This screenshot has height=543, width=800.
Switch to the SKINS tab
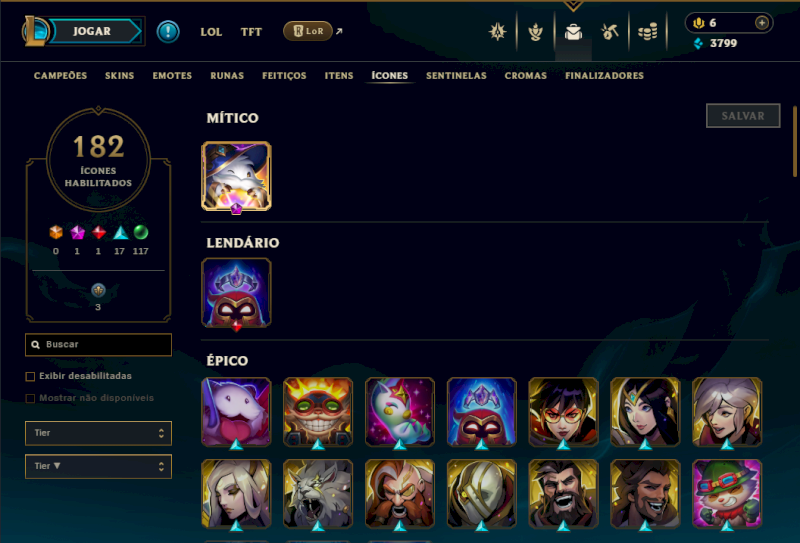(119, 76)
